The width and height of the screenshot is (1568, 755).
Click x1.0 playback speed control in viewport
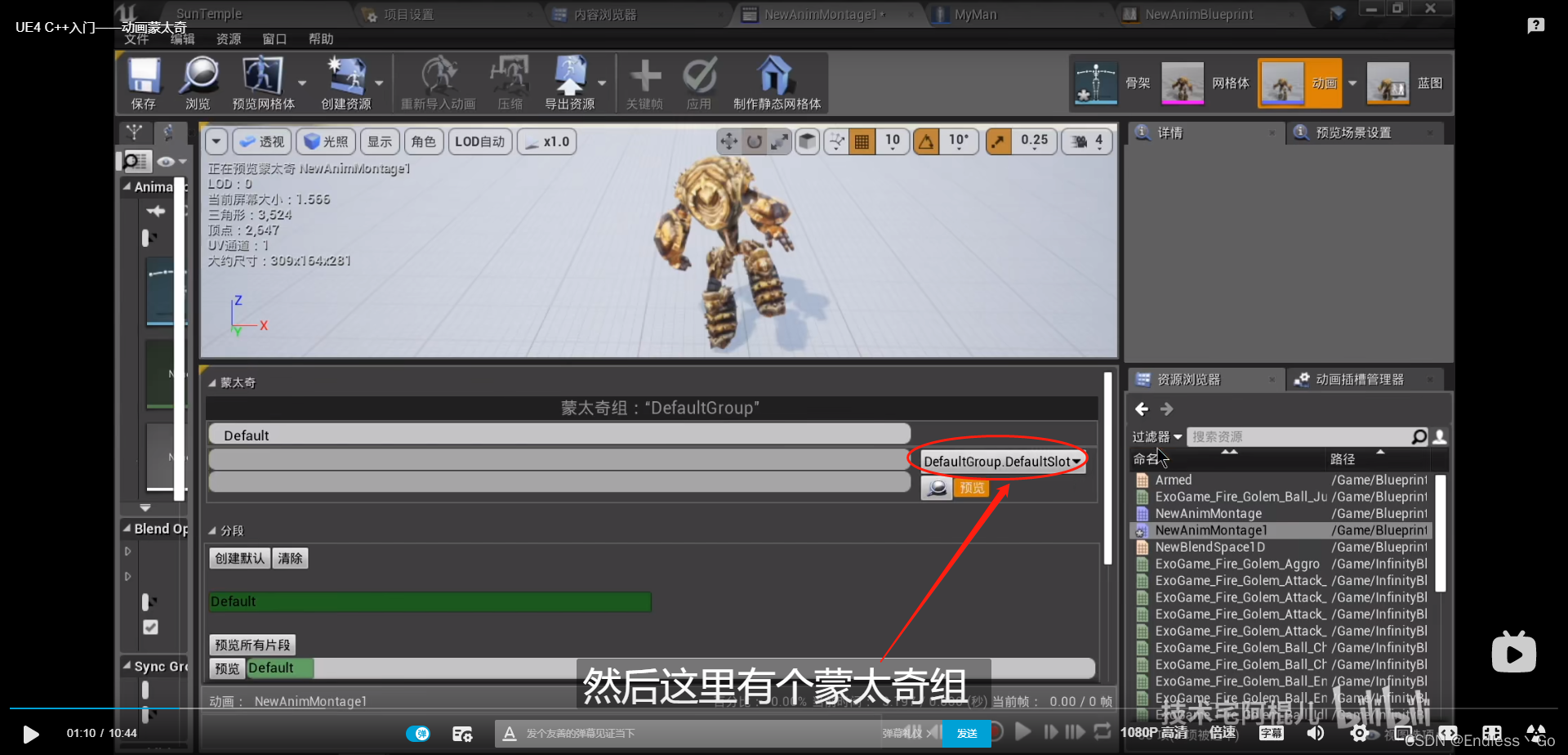click(548, 141)
